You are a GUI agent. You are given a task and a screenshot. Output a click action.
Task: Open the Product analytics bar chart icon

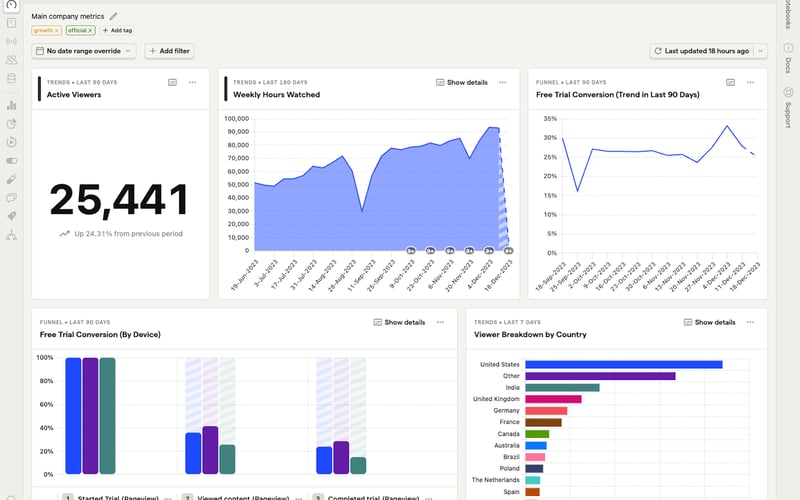(x=11, y=106)
